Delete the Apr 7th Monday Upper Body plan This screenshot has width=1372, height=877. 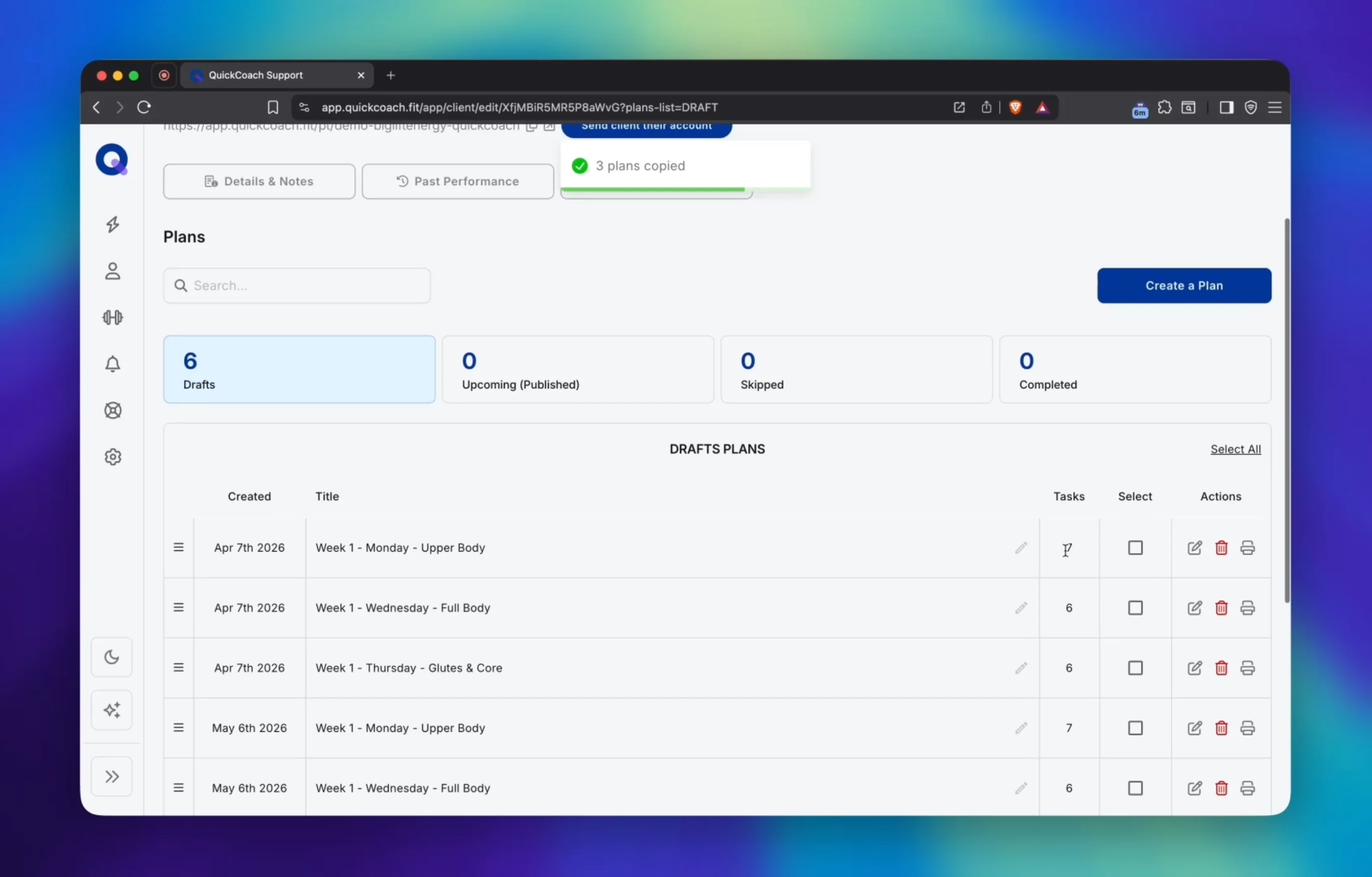pos(1221,548)
